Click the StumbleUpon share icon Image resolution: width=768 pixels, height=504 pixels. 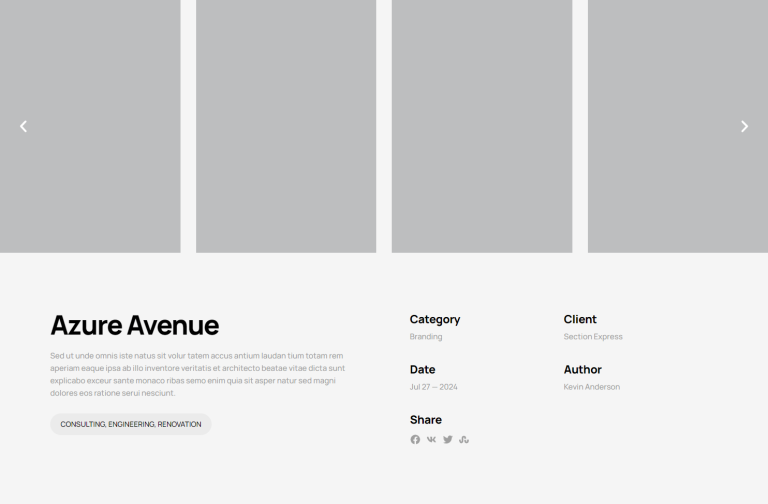tap(464, 439)
